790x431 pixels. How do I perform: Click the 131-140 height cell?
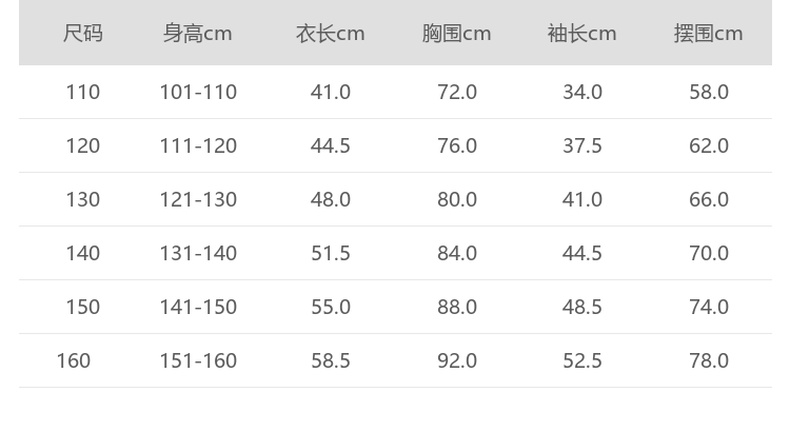(x=198, y=254)
